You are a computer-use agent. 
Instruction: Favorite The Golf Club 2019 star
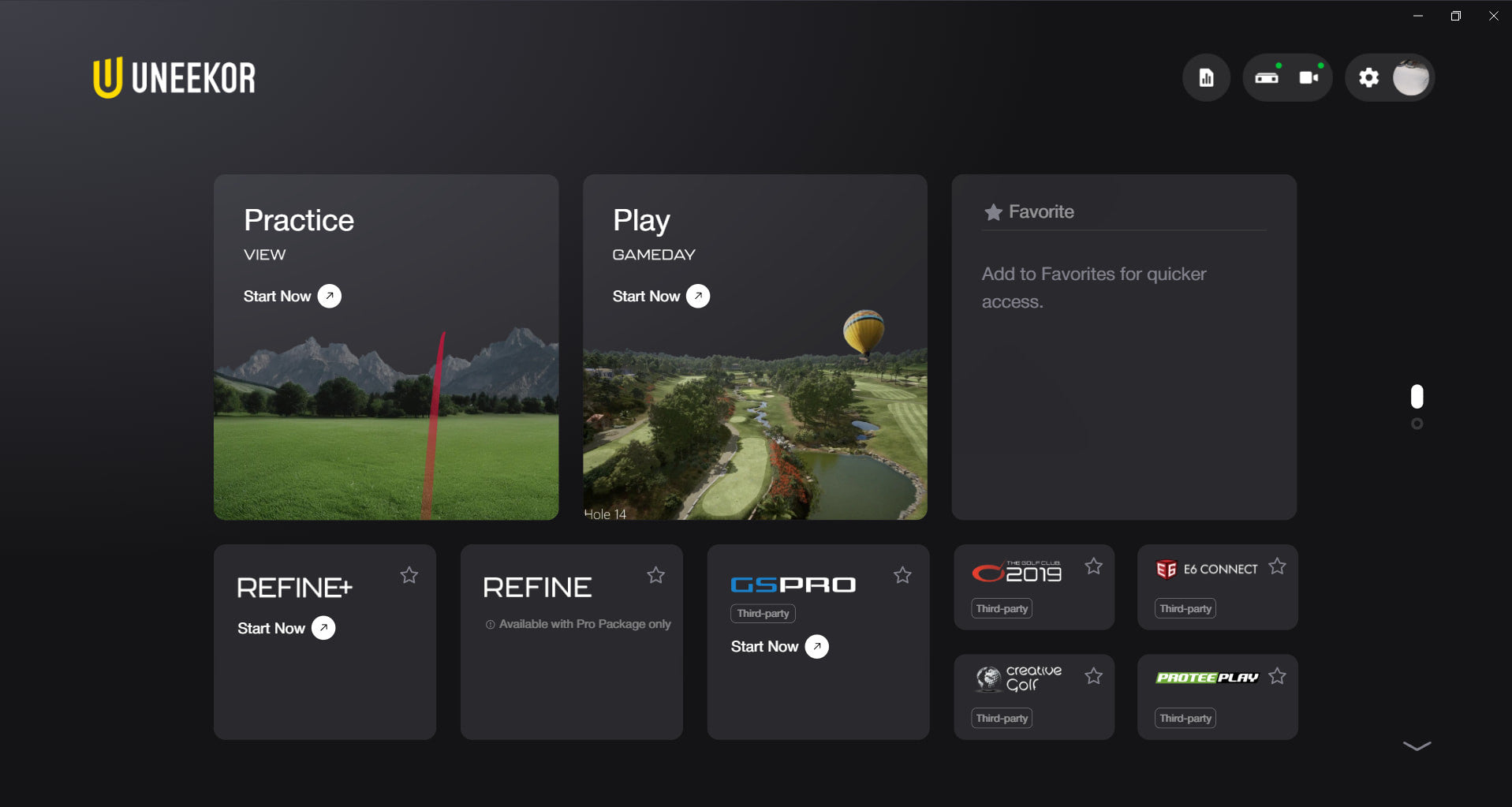(x=1093, y=566)
